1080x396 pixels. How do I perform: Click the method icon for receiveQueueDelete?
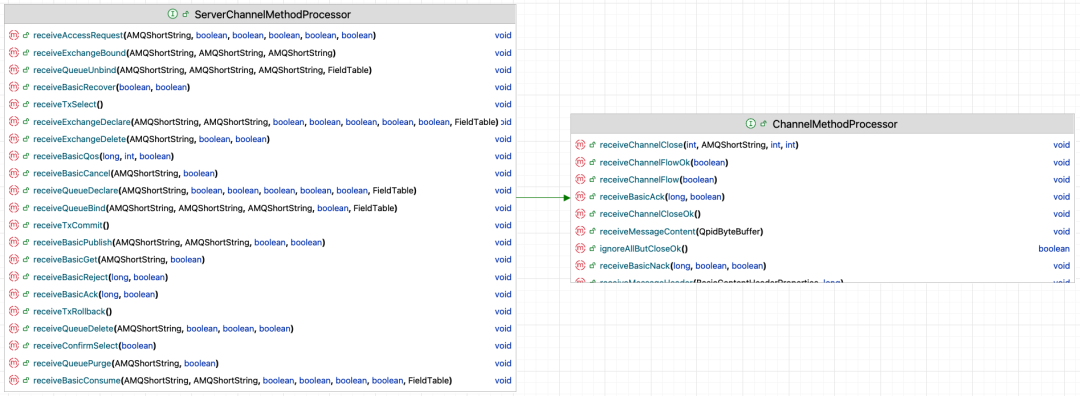tap(14, 328)
